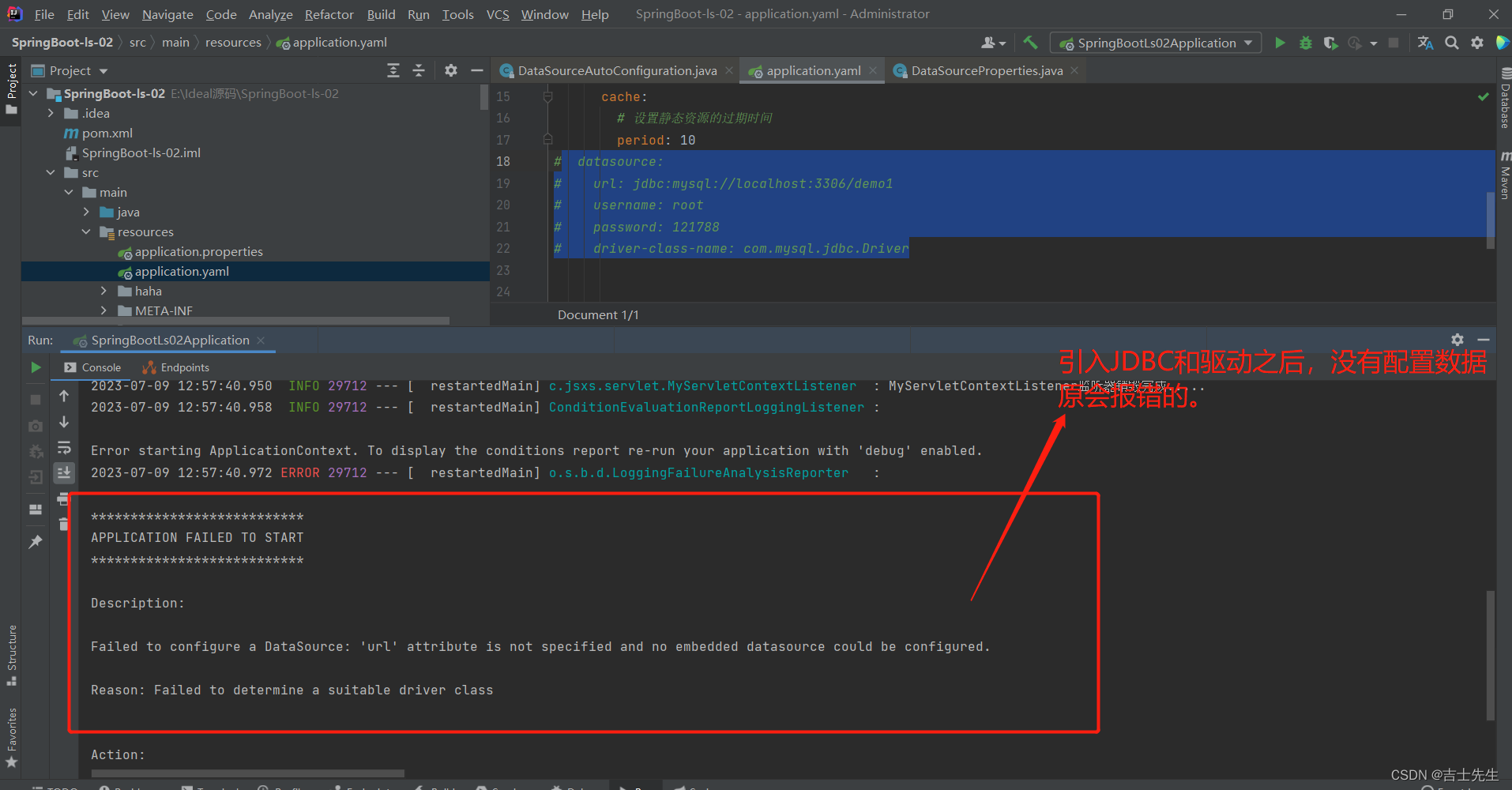Select application.properties file
The width and height of the screenshot is (1512, 790).
pos(198,251)
